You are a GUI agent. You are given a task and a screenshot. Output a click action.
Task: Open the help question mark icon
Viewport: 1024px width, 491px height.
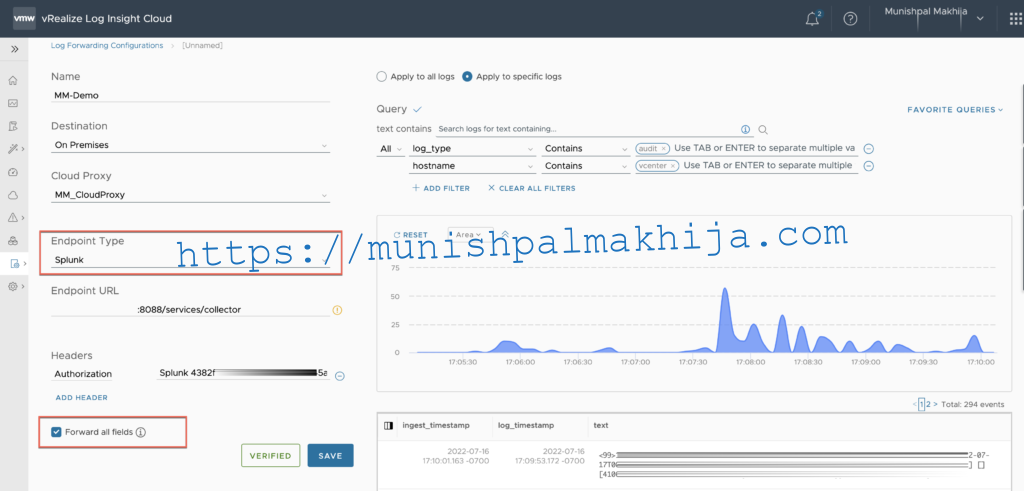pos(850,18)
